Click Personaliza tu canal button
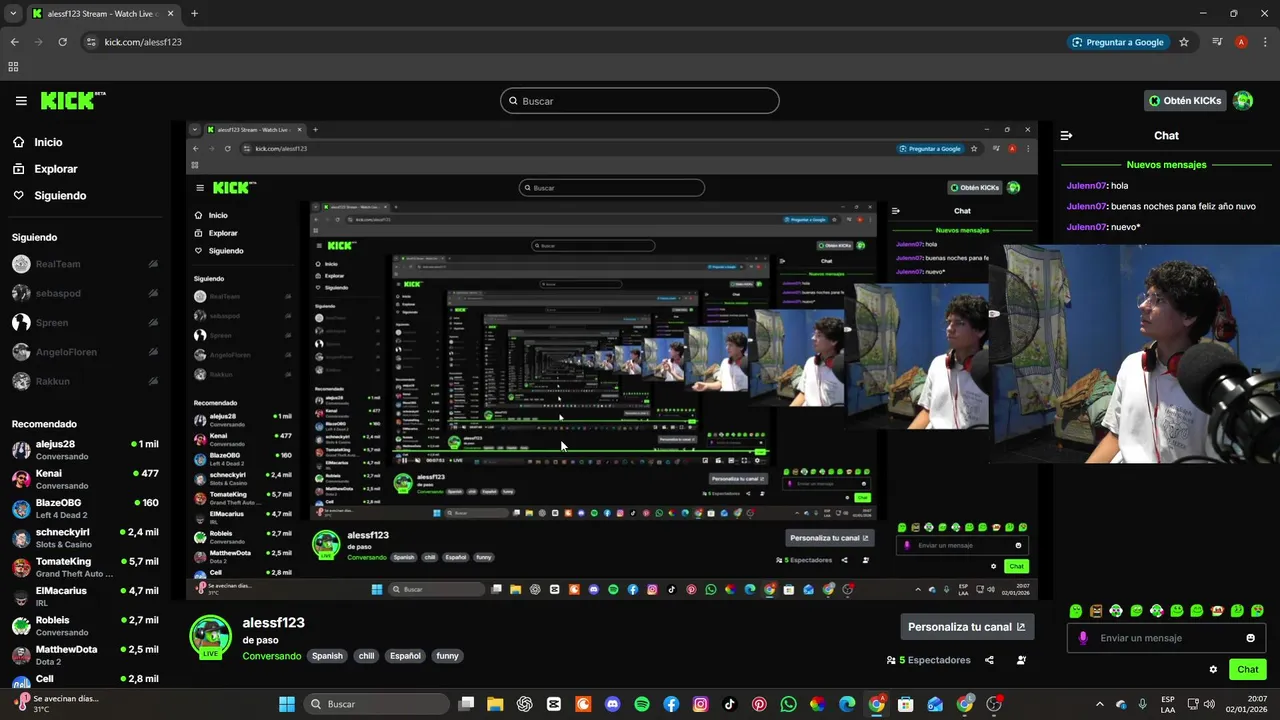 [967, 627]
